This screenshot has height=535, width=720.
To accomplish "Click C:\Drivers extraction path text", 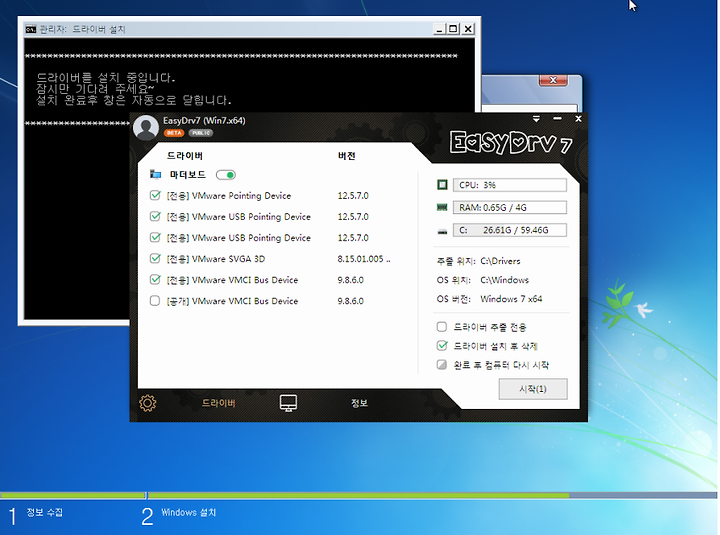I will [500, 261].
